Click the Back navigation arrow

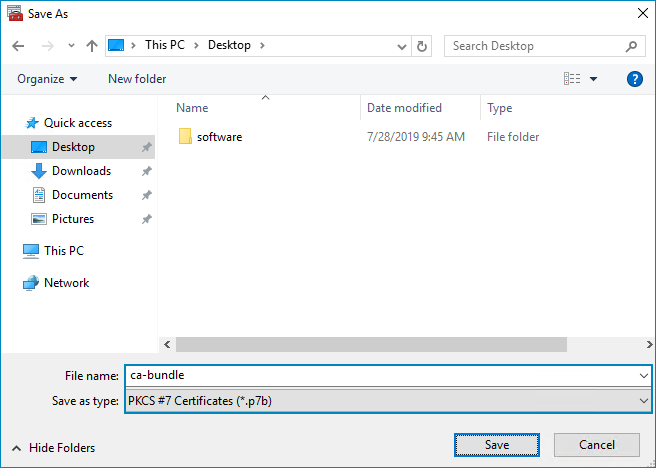click(18, 46)
